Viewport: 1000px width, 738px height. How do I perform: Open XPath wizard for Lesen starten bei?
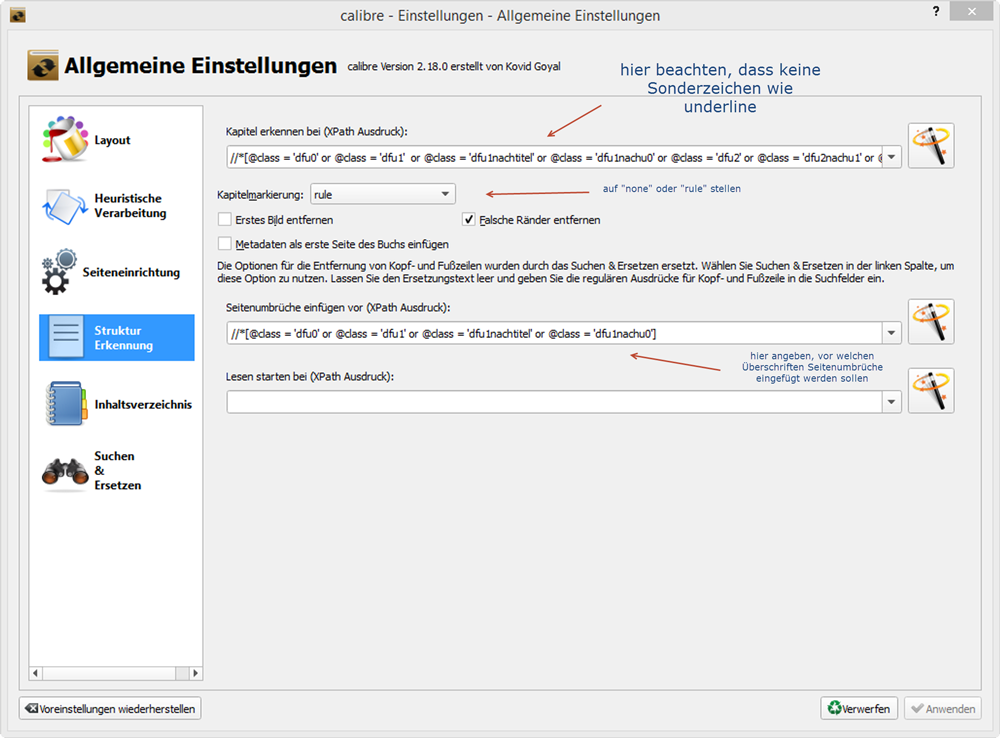(930, 391)
